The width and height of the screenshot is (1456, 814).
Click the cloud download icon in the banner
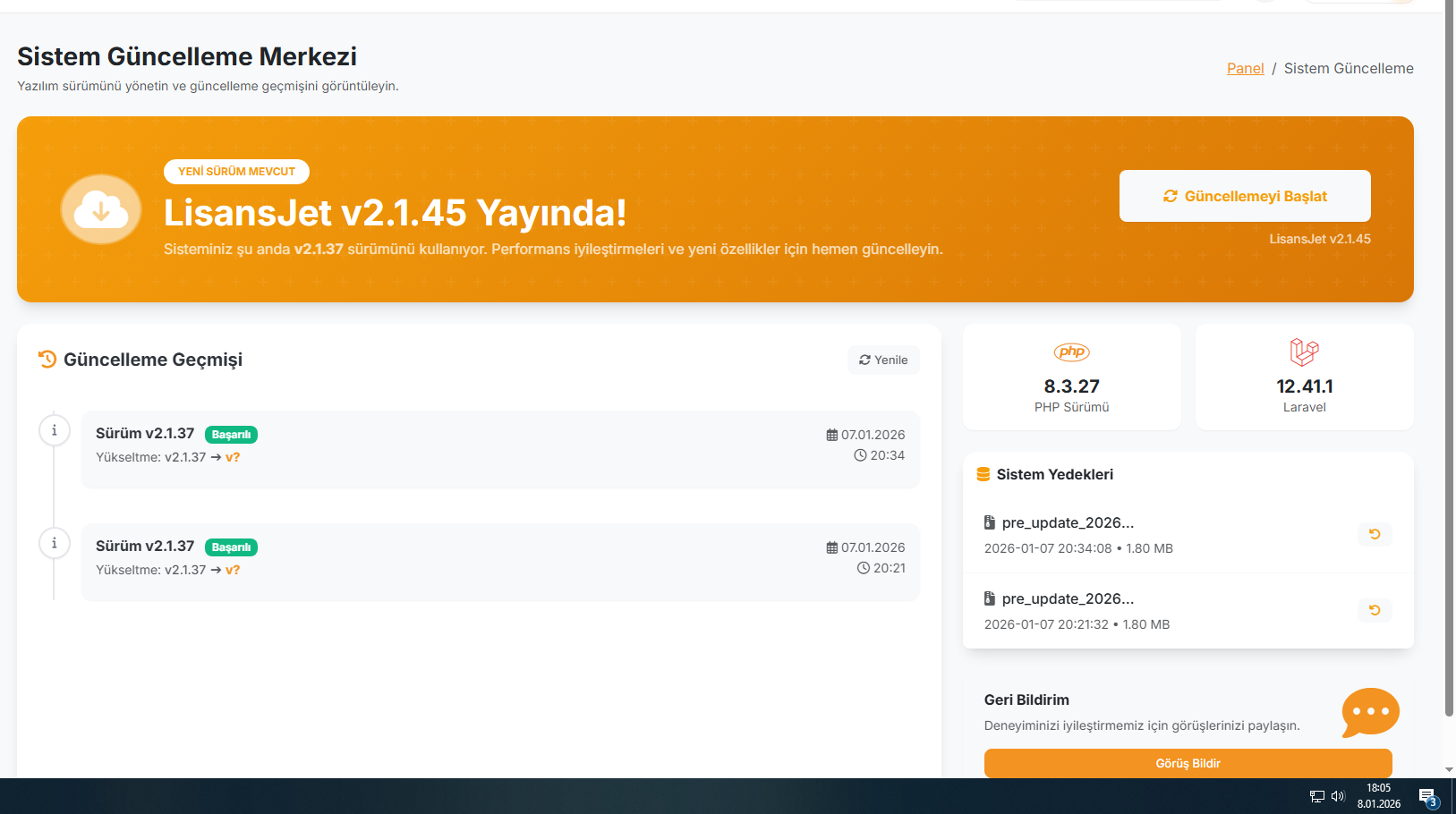tap(101, 209)
